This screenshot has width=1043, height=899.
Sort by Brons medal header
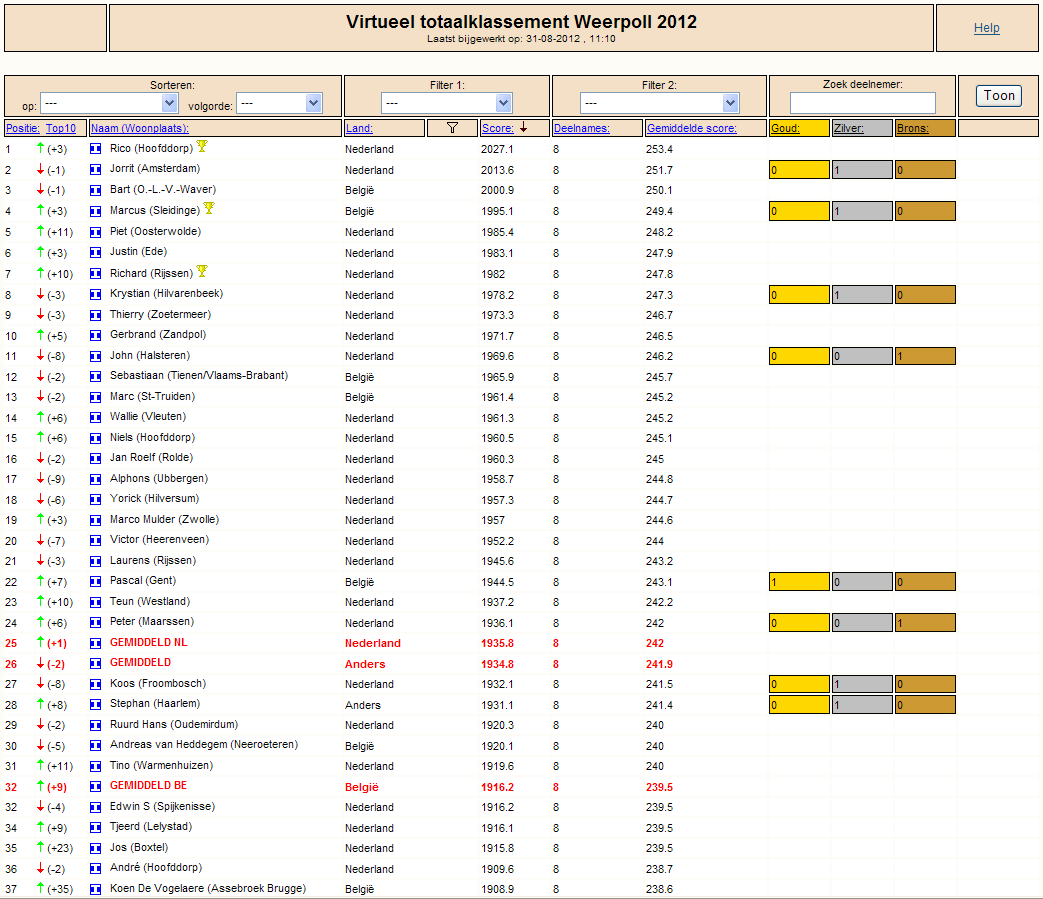tap(912, 128)
